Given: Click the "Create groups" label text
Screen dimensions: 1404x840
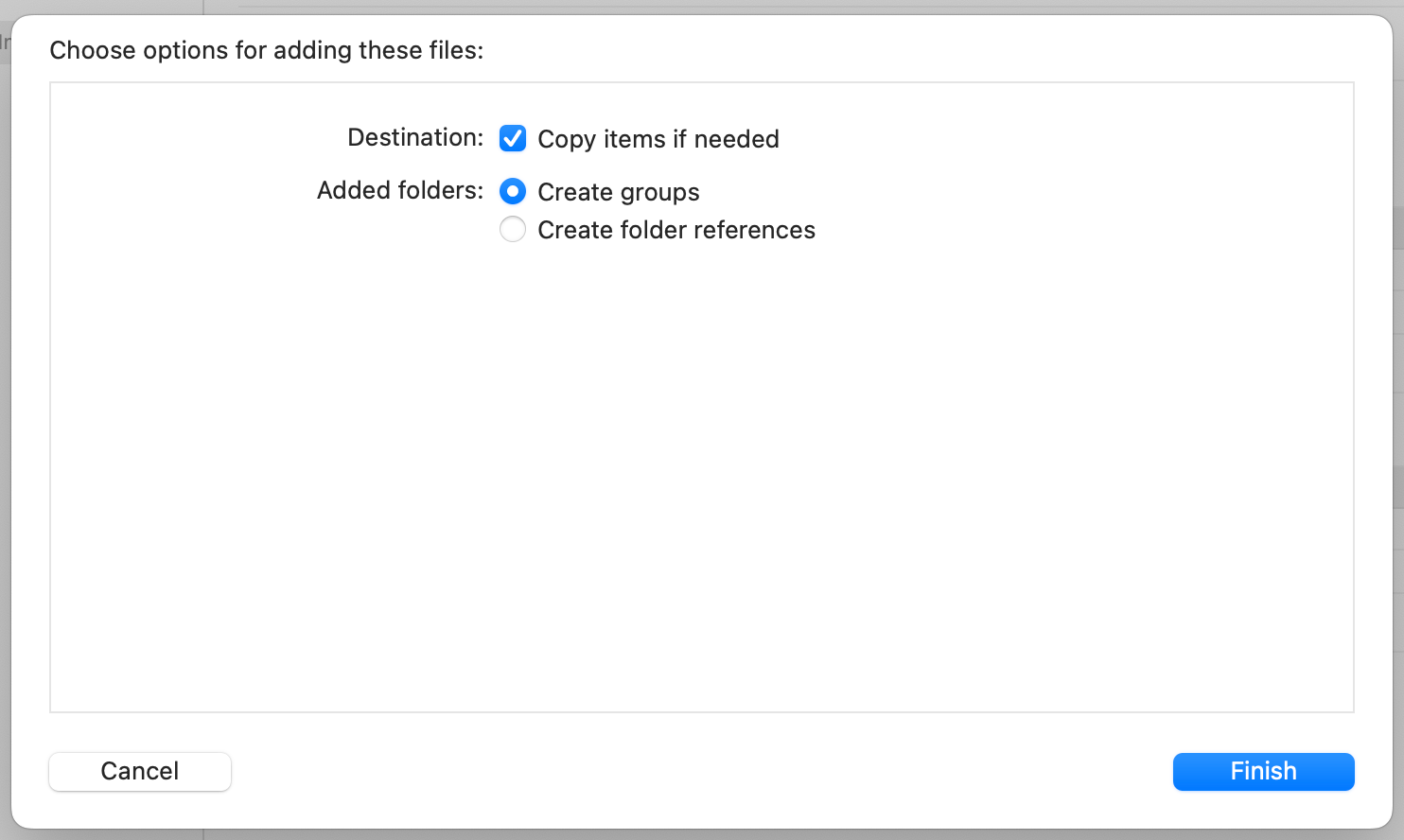Looking at the screenshot, I should pos(618,192).
